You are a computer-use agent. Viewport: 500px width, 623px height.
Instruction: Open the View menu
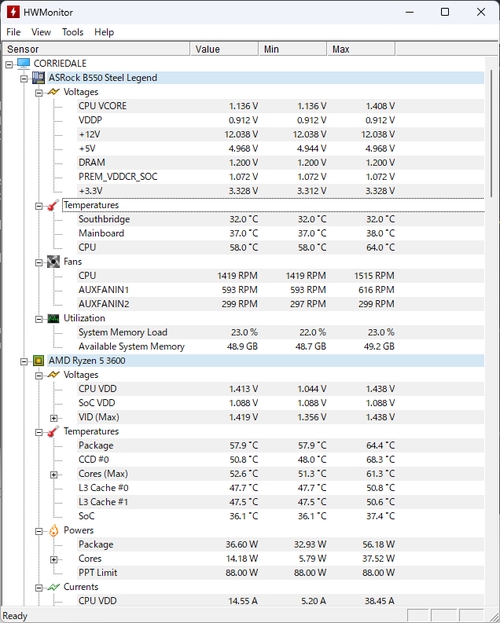[x=41, y=32]
